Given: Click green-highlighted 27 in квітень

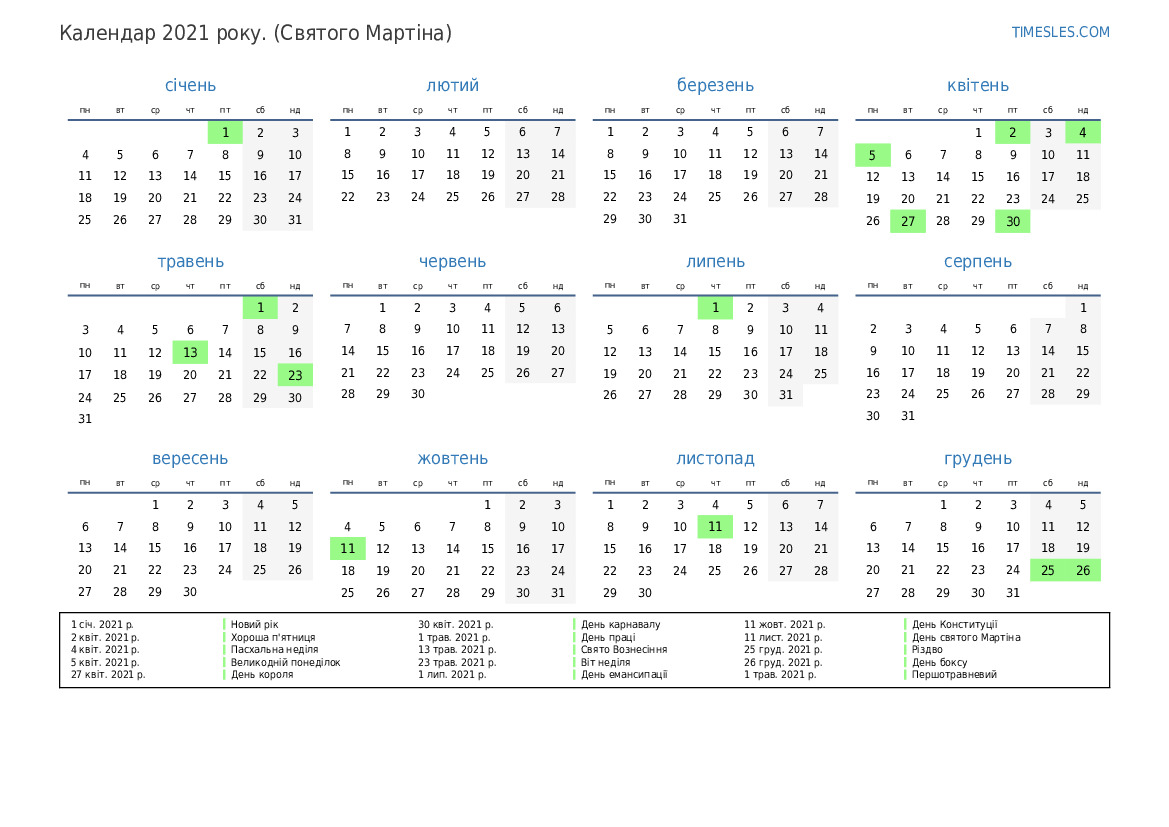Looking at the screenshot, I should [x=908, y=221].
